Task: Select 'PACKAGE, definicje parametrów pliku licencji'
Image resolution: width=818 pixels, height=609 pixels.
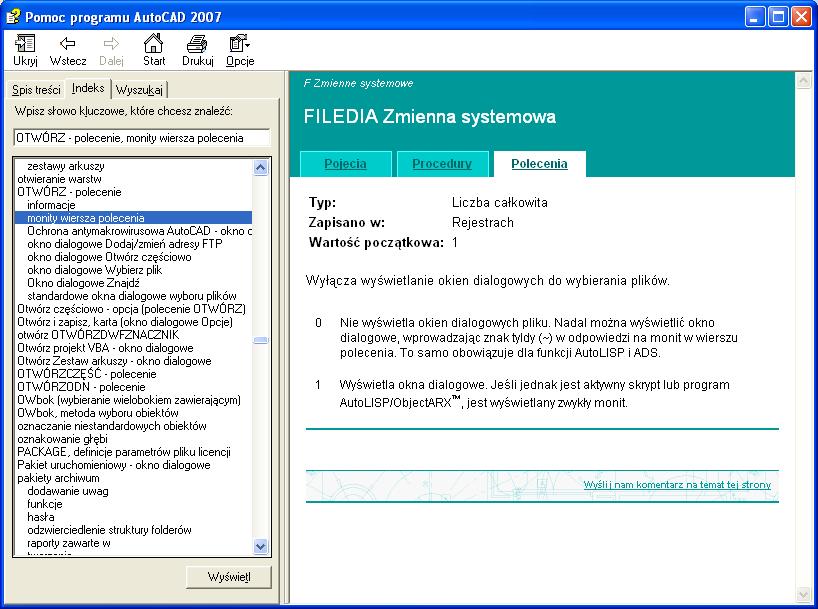Action: 124,452
